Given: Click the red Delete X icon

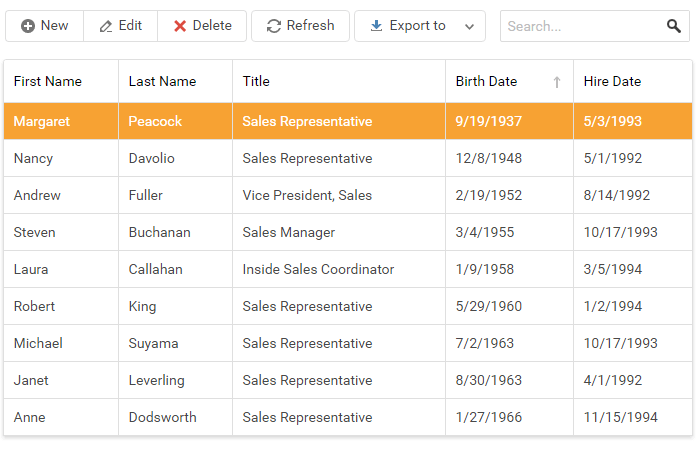Looking at the screenshot, I should click(x=180, y=26).
